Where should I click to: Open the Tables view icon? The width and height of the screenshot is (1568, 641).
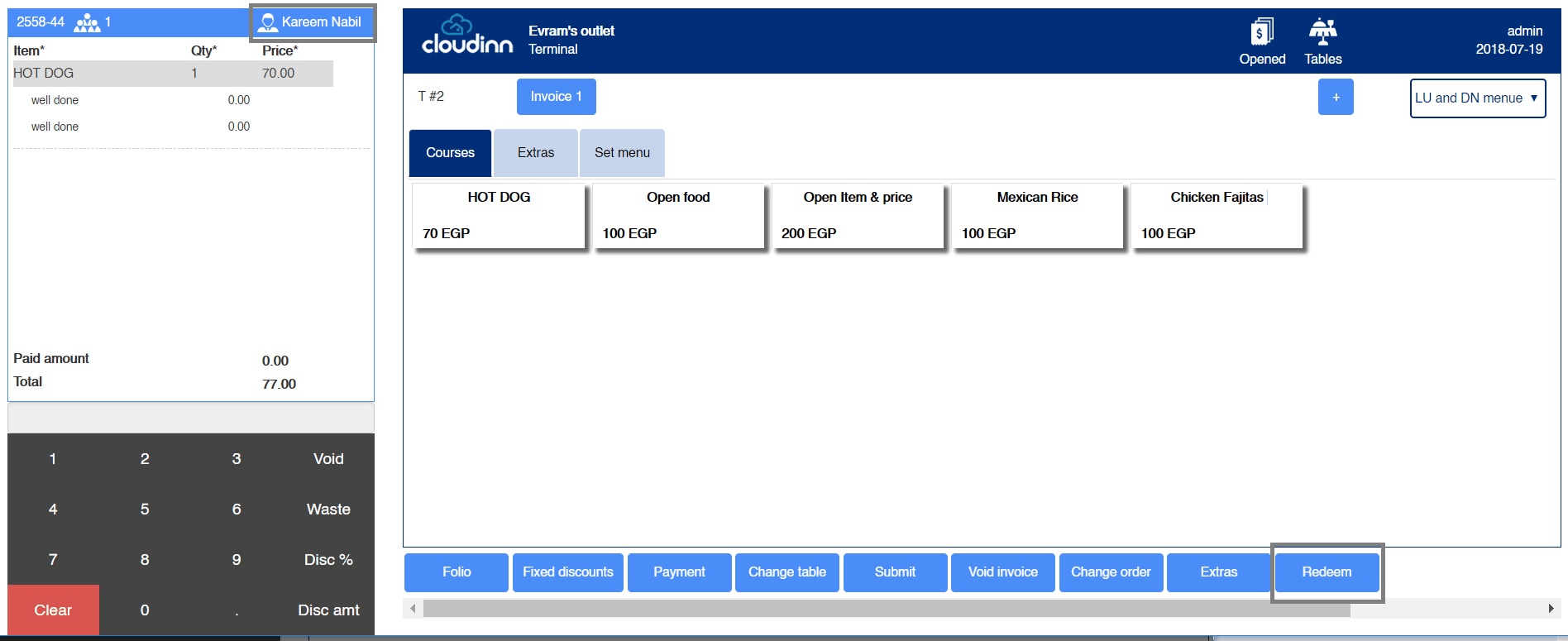(1322, 41)
